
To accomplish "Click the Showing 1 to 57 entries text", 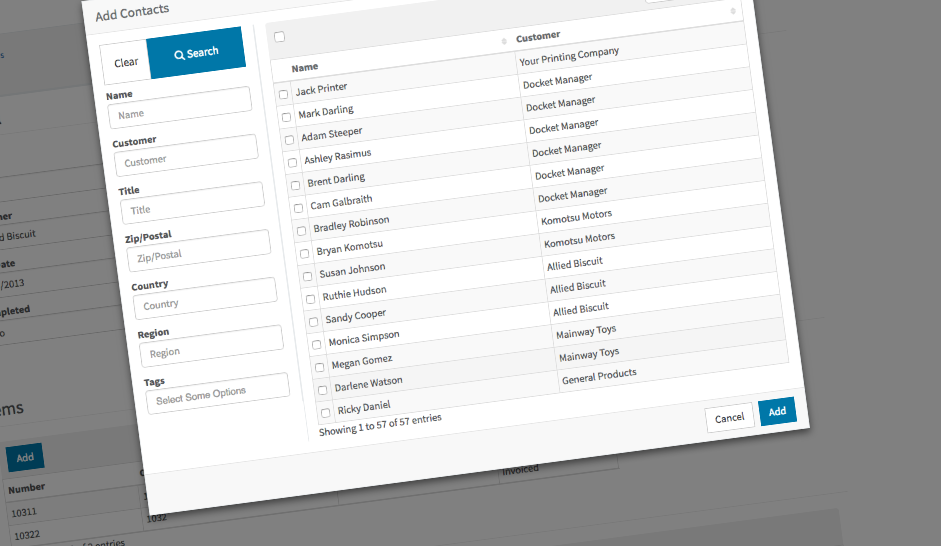I will pos(380,424).
